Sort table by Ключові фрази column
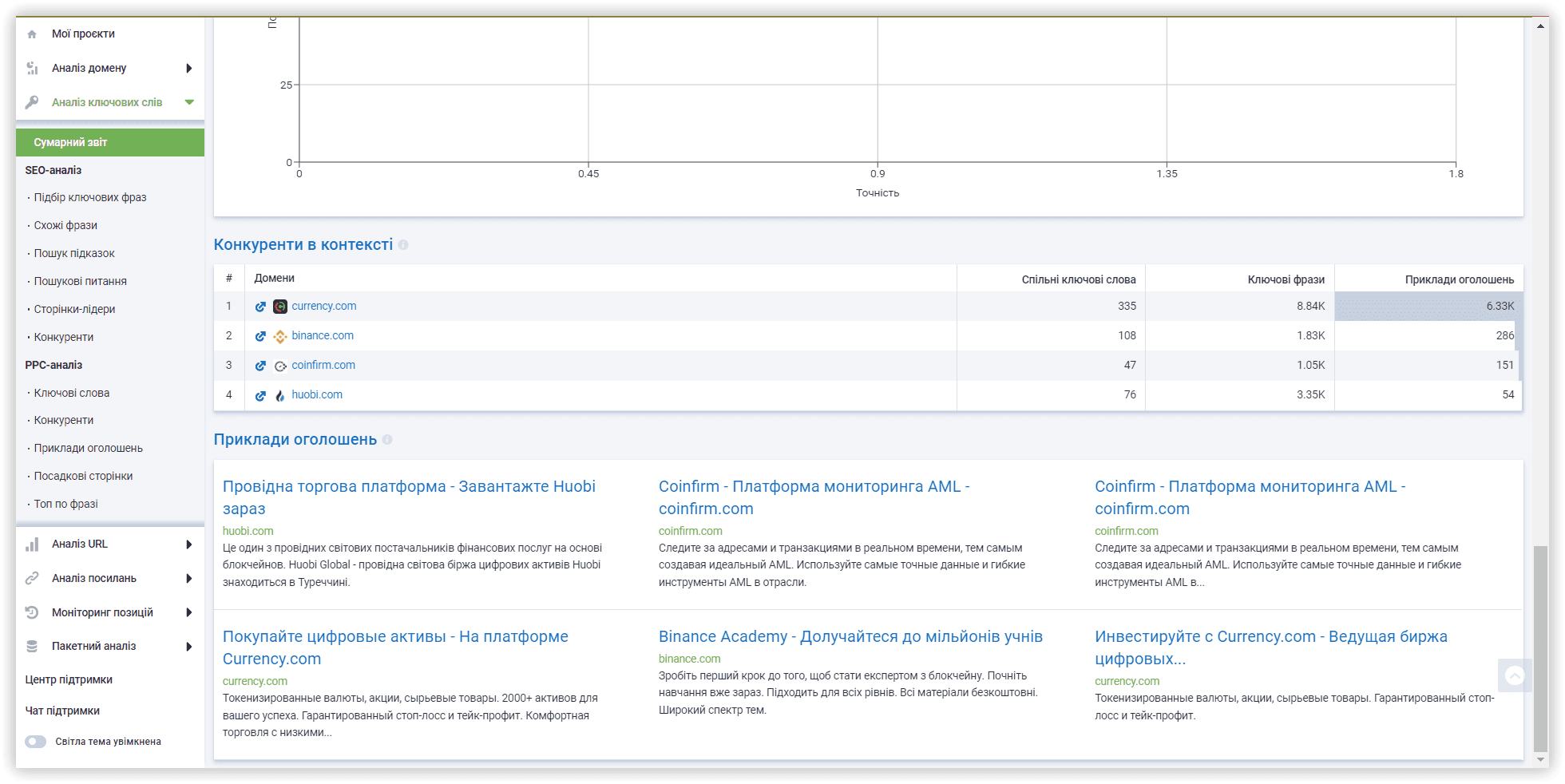This screenshot has height=784, width=1565. pos(1286,279)
